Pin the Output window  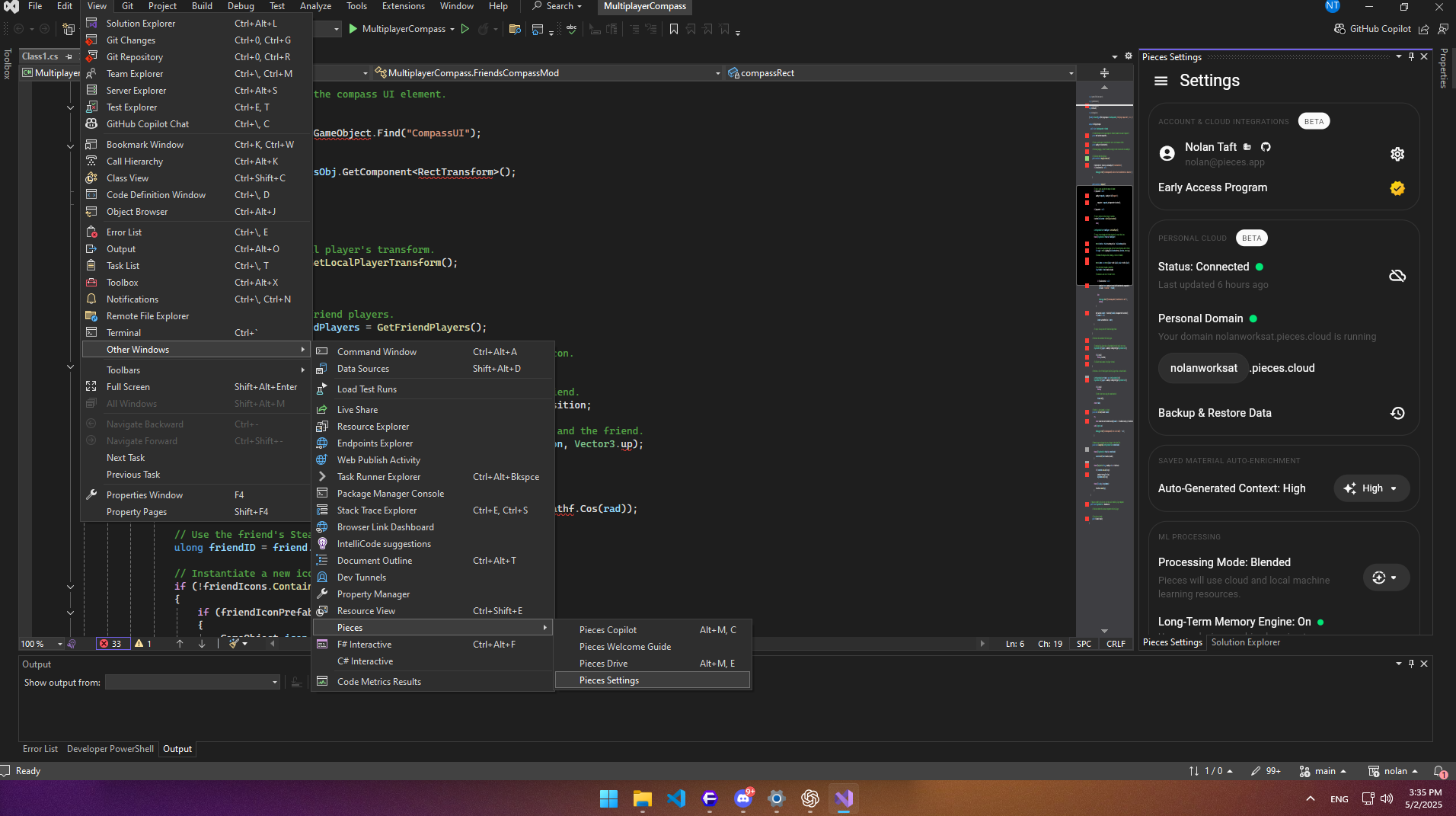(1411, 664)
